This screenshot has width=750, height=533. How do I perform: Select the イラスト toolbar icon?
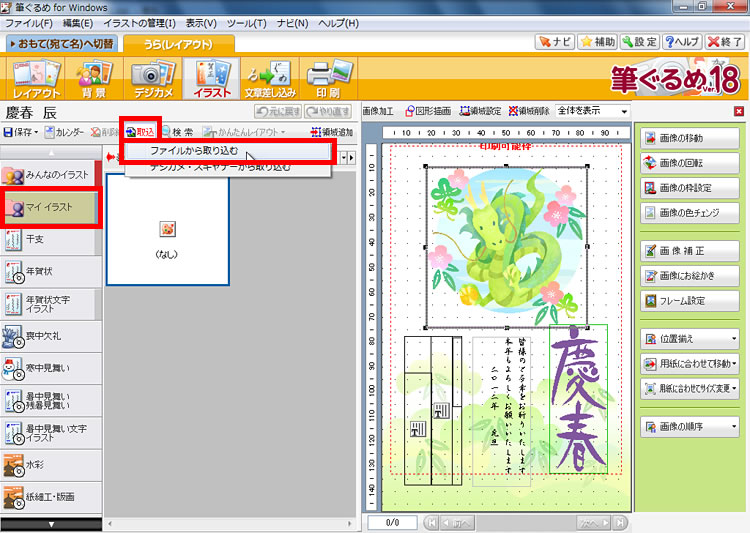coord(211,78)
